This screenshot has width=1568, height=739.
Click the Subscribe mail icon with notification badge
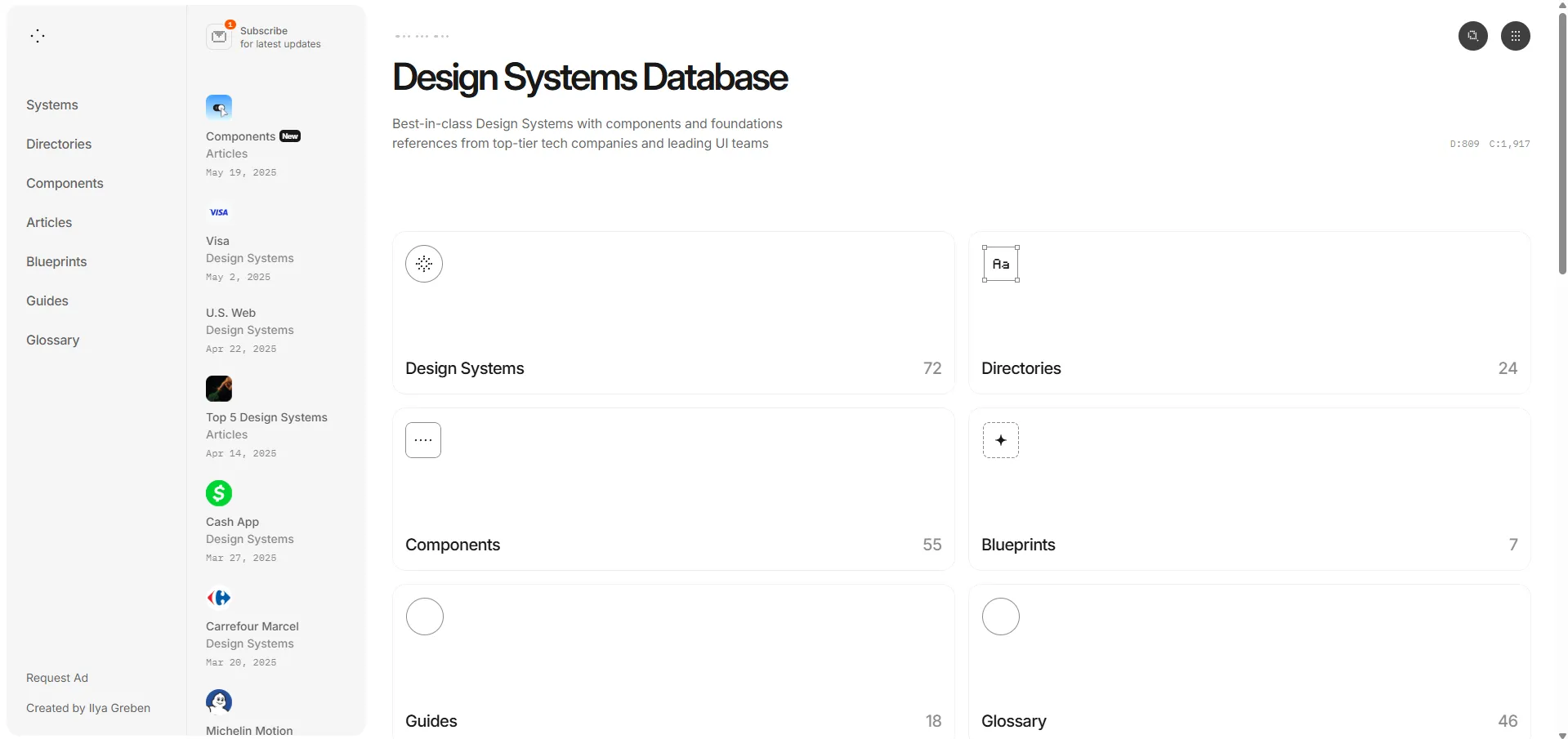[219, 37]
